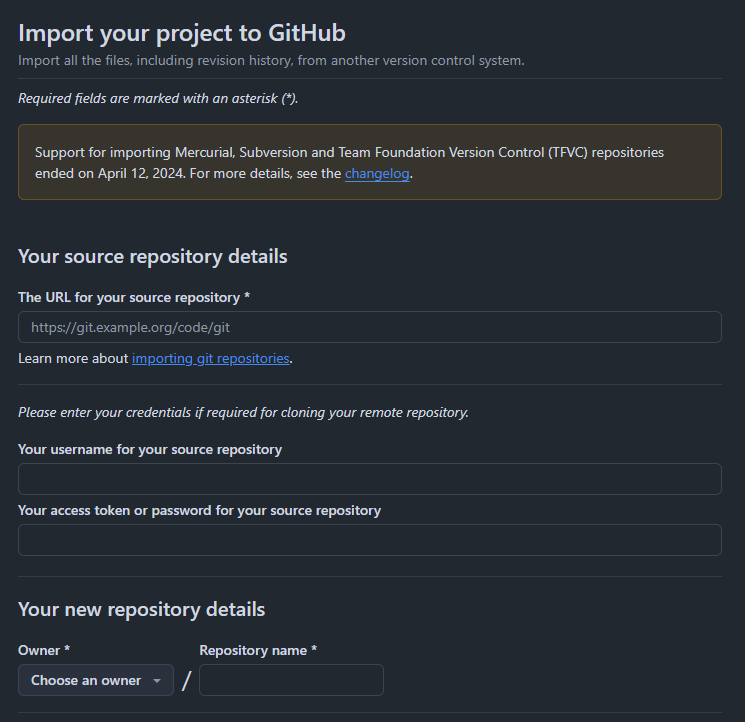The image size is (745, 722).
Task: Click the 'Import your project to GitHub' heading
Action: 182,33
